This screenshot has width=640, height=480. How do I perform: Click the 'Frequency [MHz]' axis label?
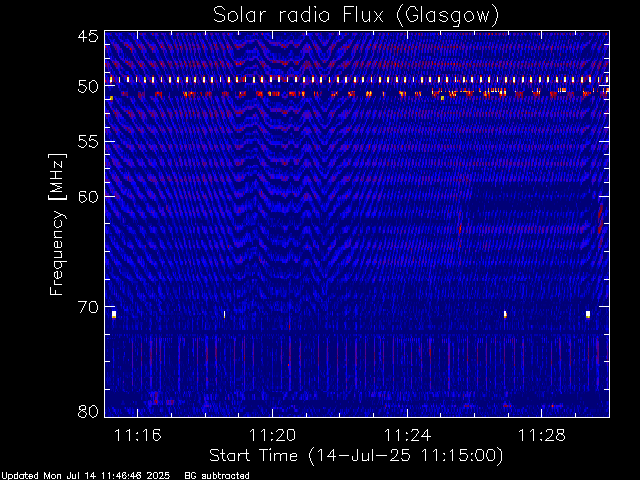coord(57,224)
